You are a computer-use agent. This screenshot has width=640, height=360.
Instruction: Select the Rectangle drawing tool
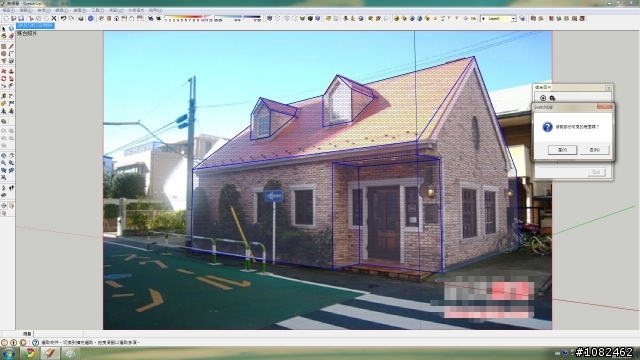pos(4,47)
